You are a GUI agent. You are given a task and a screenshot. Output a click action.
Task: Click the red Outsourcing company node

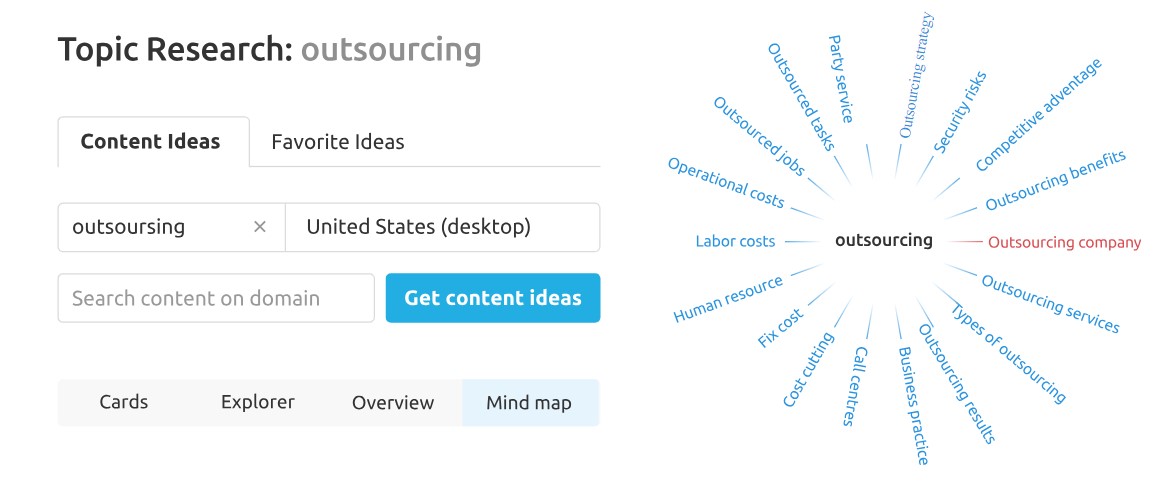[1064, 243]
